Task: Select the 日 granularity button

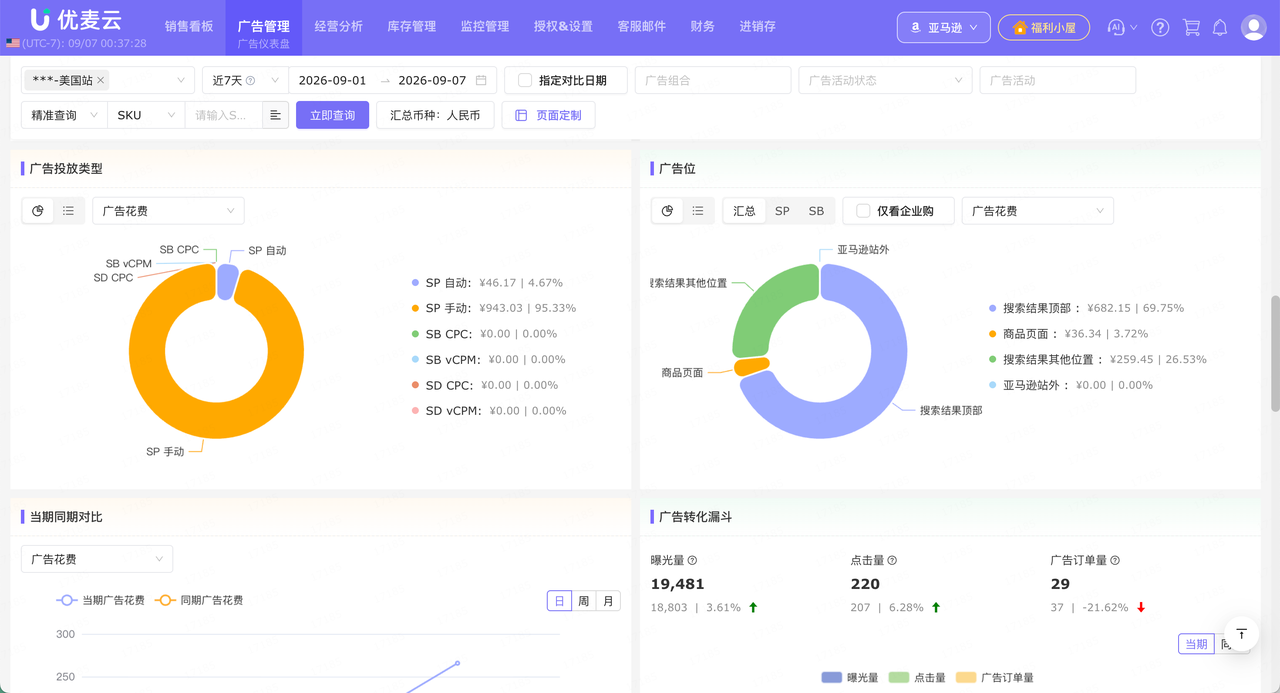Action: (x=559, y=601)
